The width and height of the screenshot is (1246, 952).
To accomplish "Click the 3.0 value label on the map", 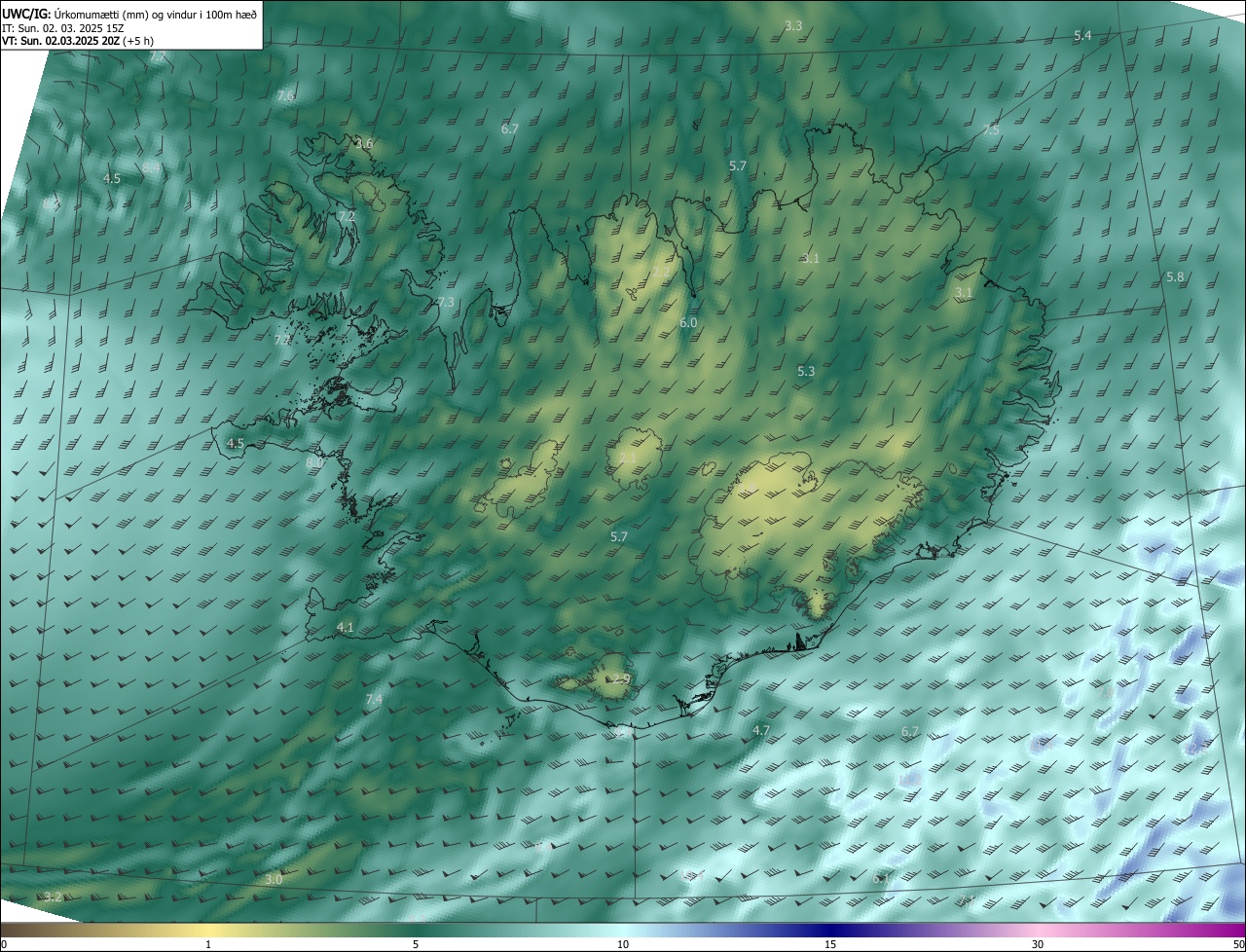I will point(274,879).
